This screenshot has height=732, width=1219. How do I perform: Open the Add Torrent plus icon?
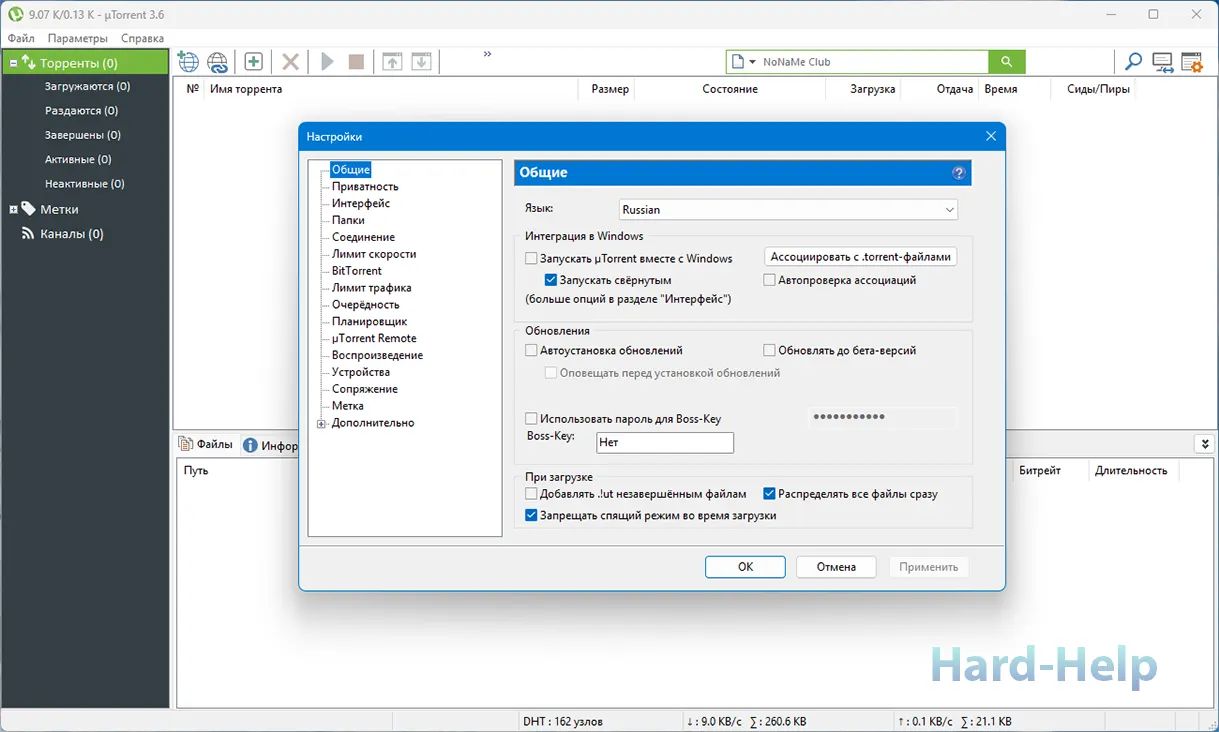(252, 61)
